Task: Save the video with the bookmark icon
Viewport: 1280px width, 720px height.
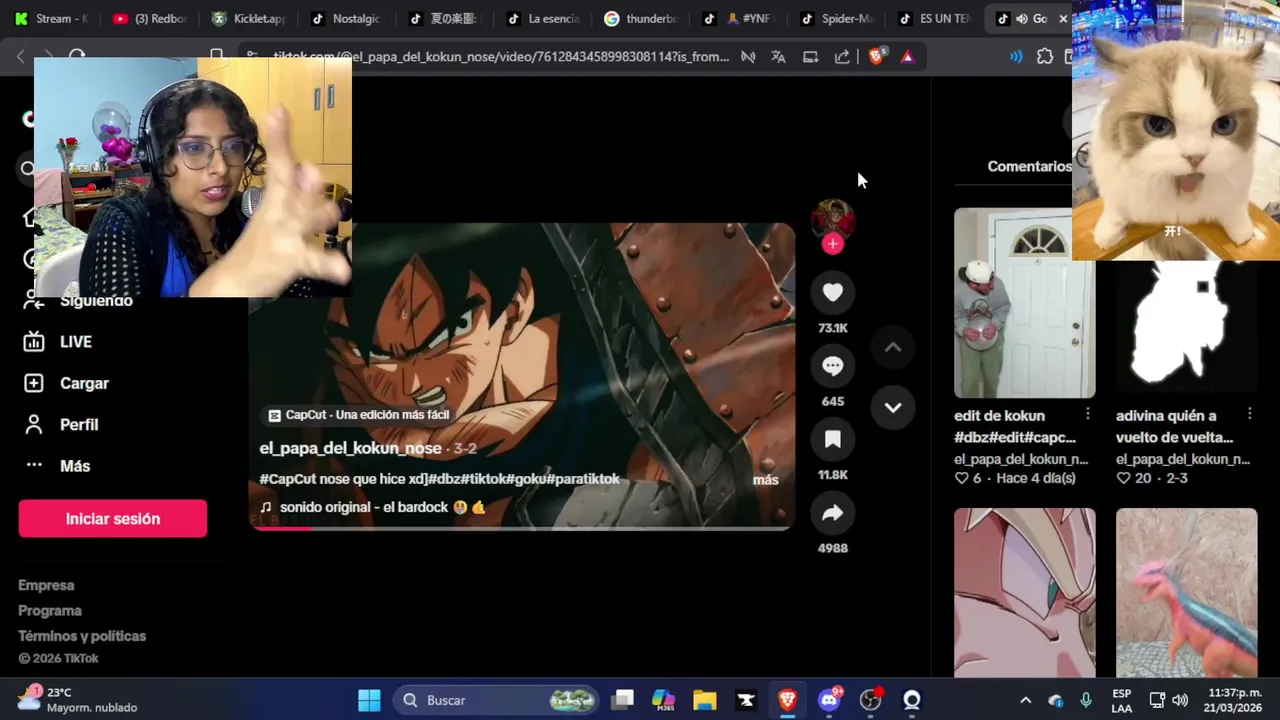Action: point(833,439)
